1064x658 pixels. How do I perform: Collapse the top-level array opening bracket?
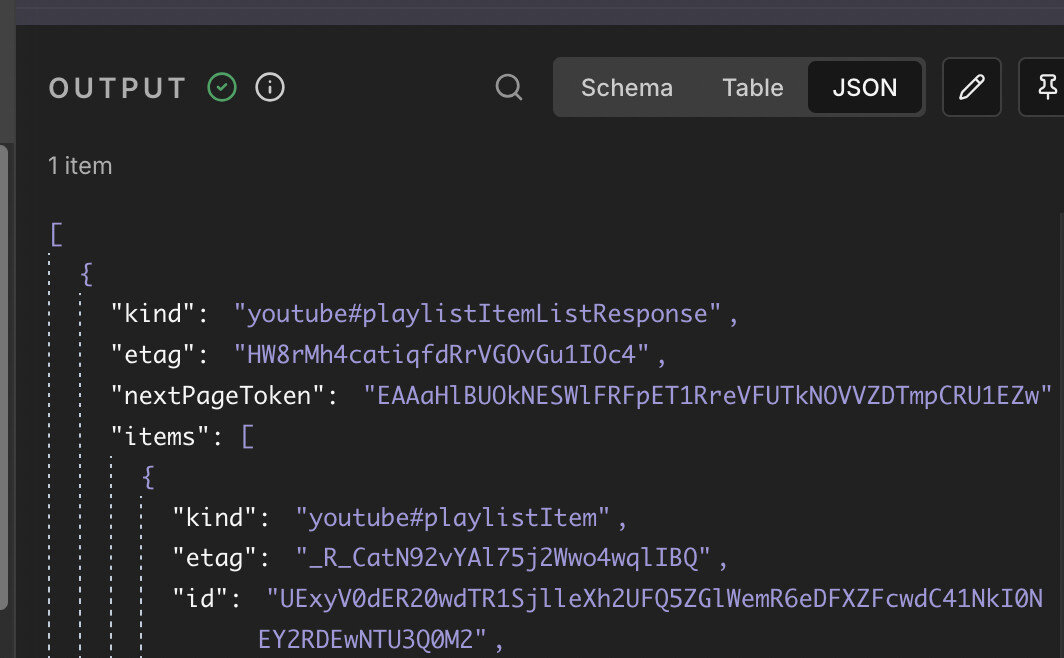click(x=56, y=234)
